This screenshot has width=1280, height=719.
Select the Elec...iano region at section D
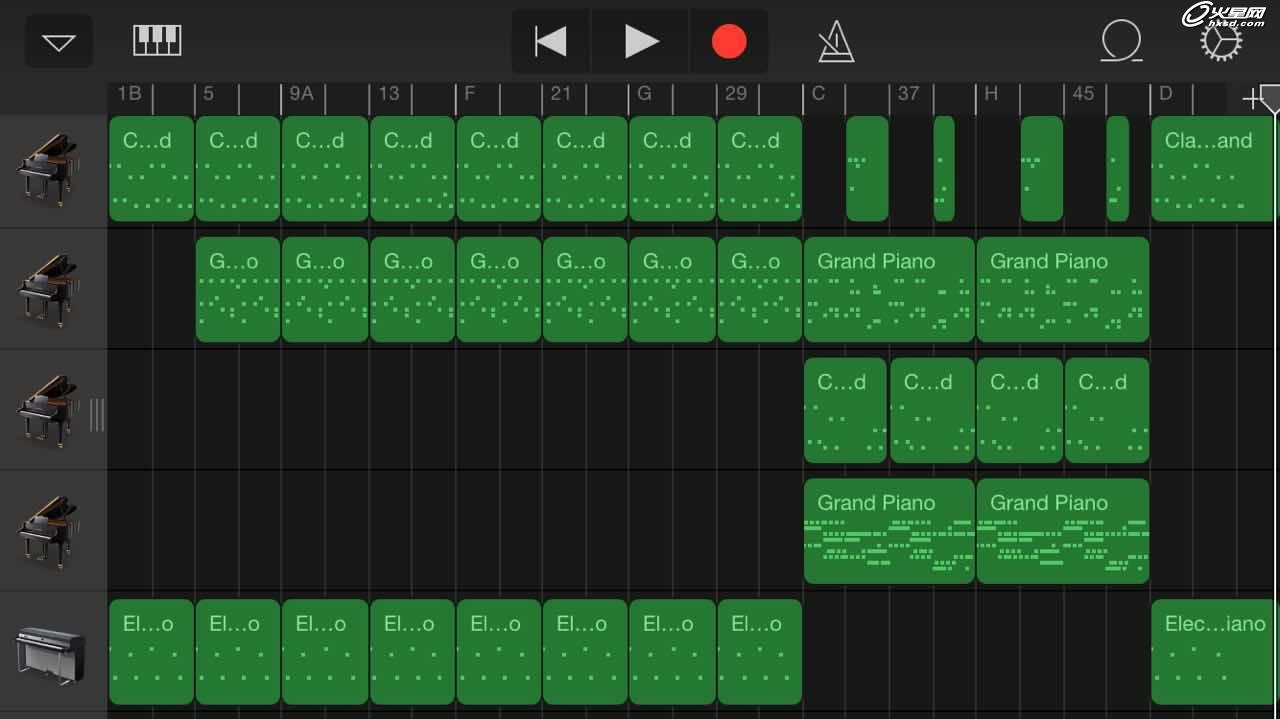point(1212,652)
